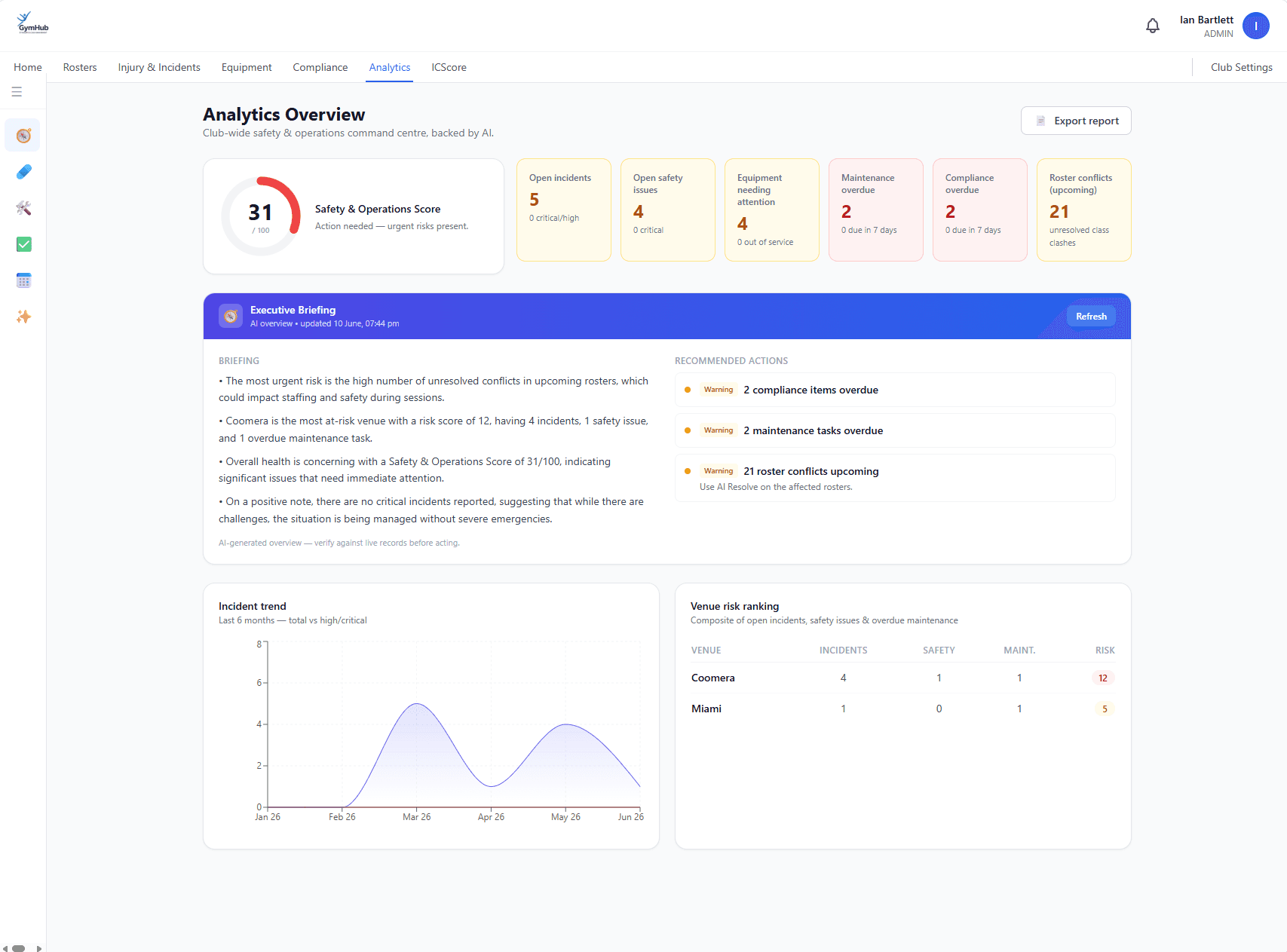Select the 21 roster conflicts upcoming action
1287x952 pixels.
(x=895, y=478)
